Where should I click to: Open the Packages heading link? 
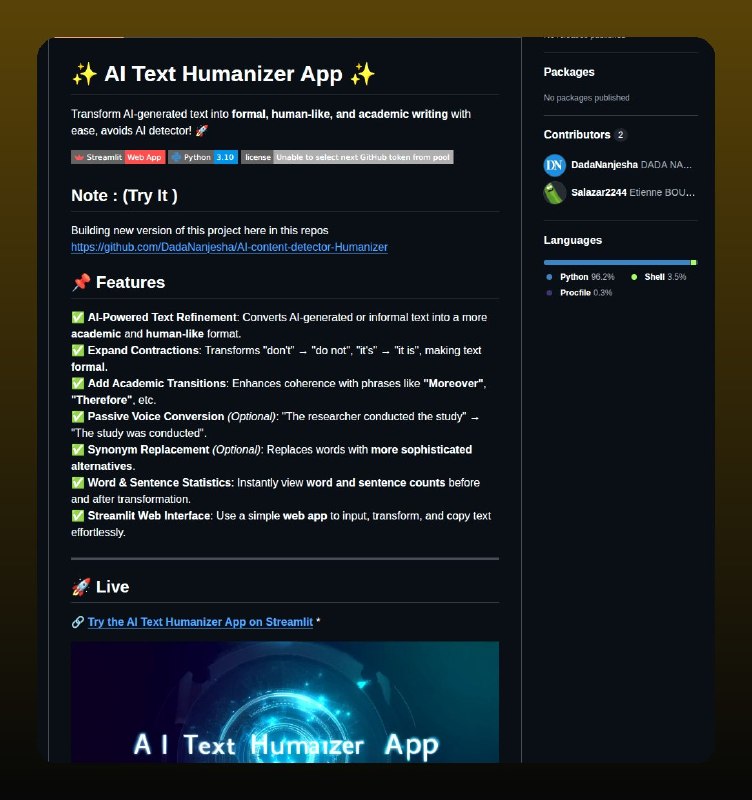coord(569,72)
